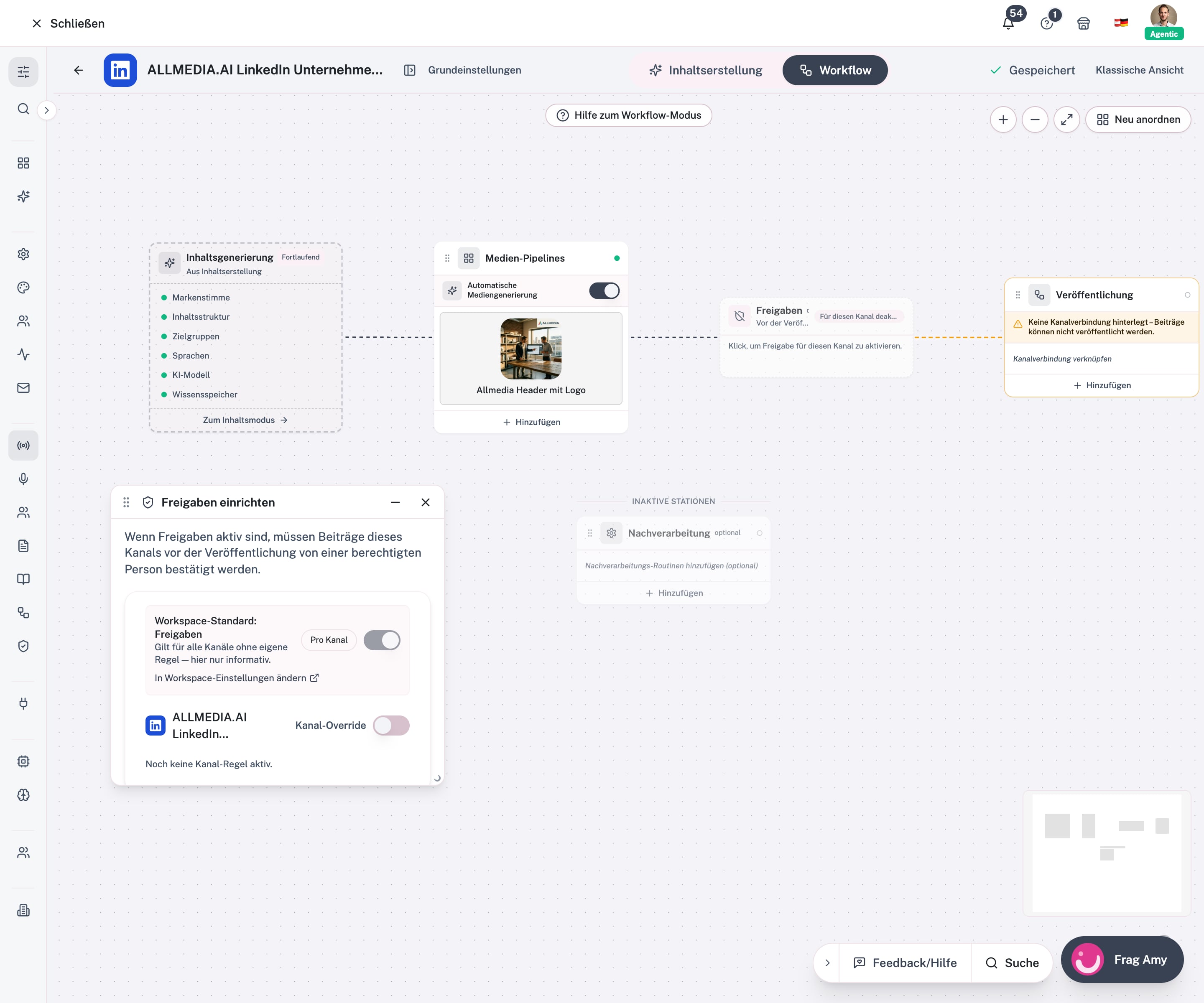Open the help icon with 1 badge
Screen dimensions: 1204x1003
pyautogui.click(x=1048, y=23)
